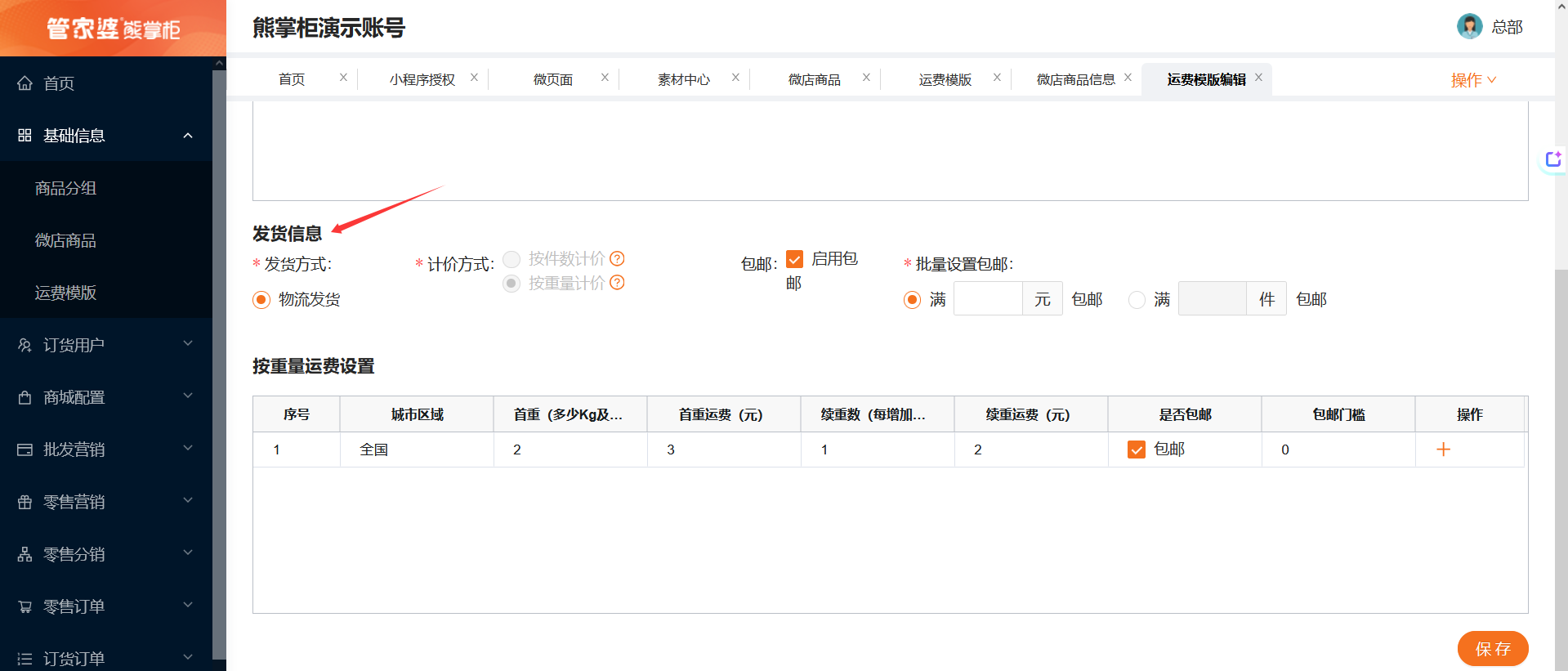The image size is (1568, 671).
Task: Expand the 订货用户 menu chevron
Action: (x=188, y=344)
